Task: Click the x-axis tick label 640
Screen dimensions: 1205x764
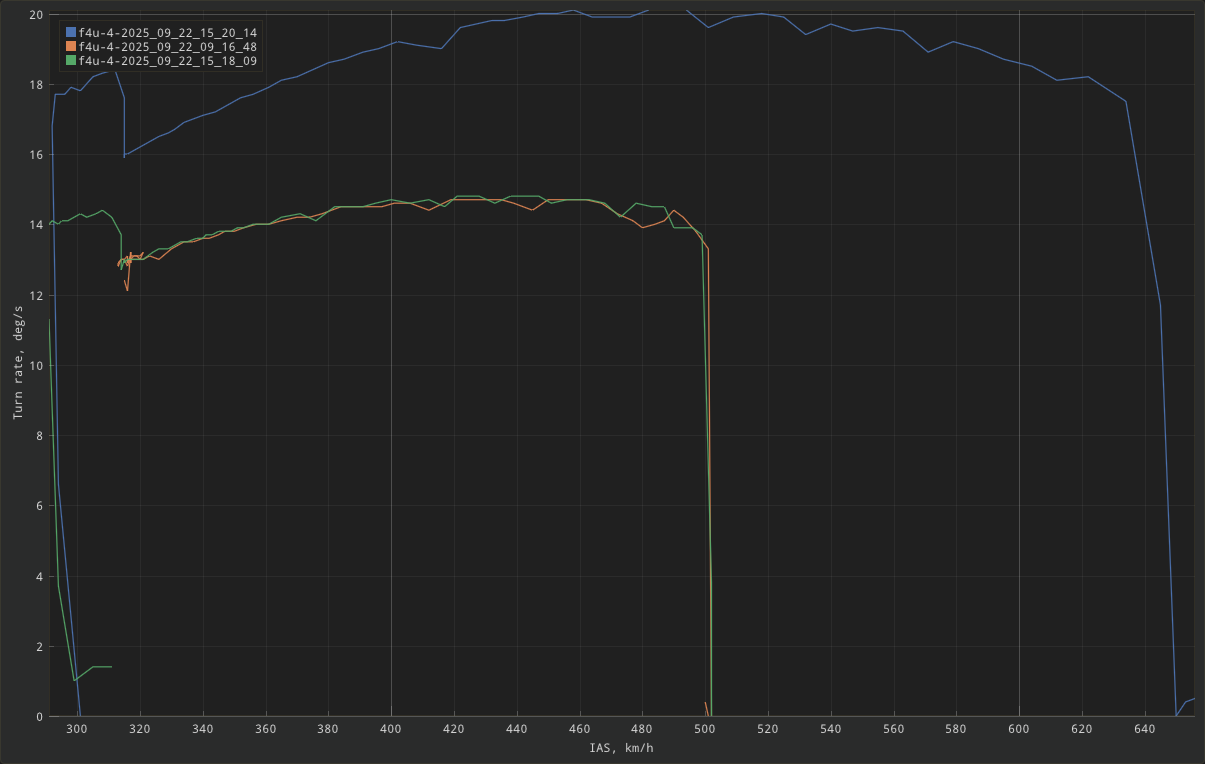Action: click(1145, 730)
